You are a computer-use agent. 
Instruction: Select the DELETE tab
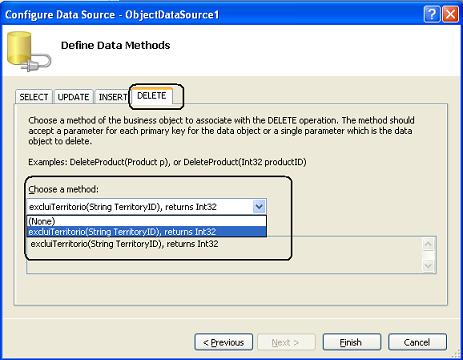pos(152,96)
